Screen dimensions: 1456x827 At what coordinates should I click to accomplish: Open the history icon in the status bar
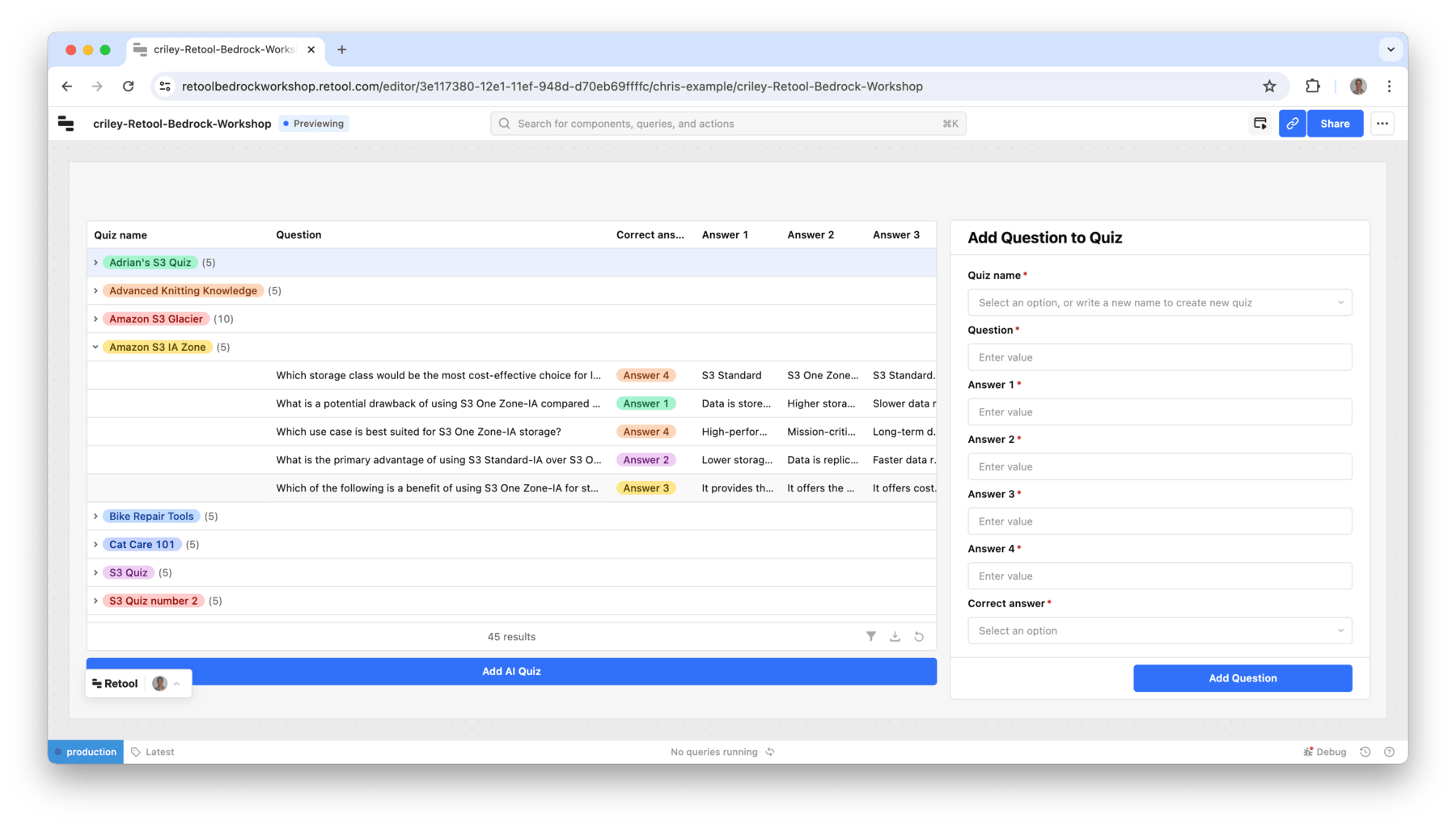1365,752
